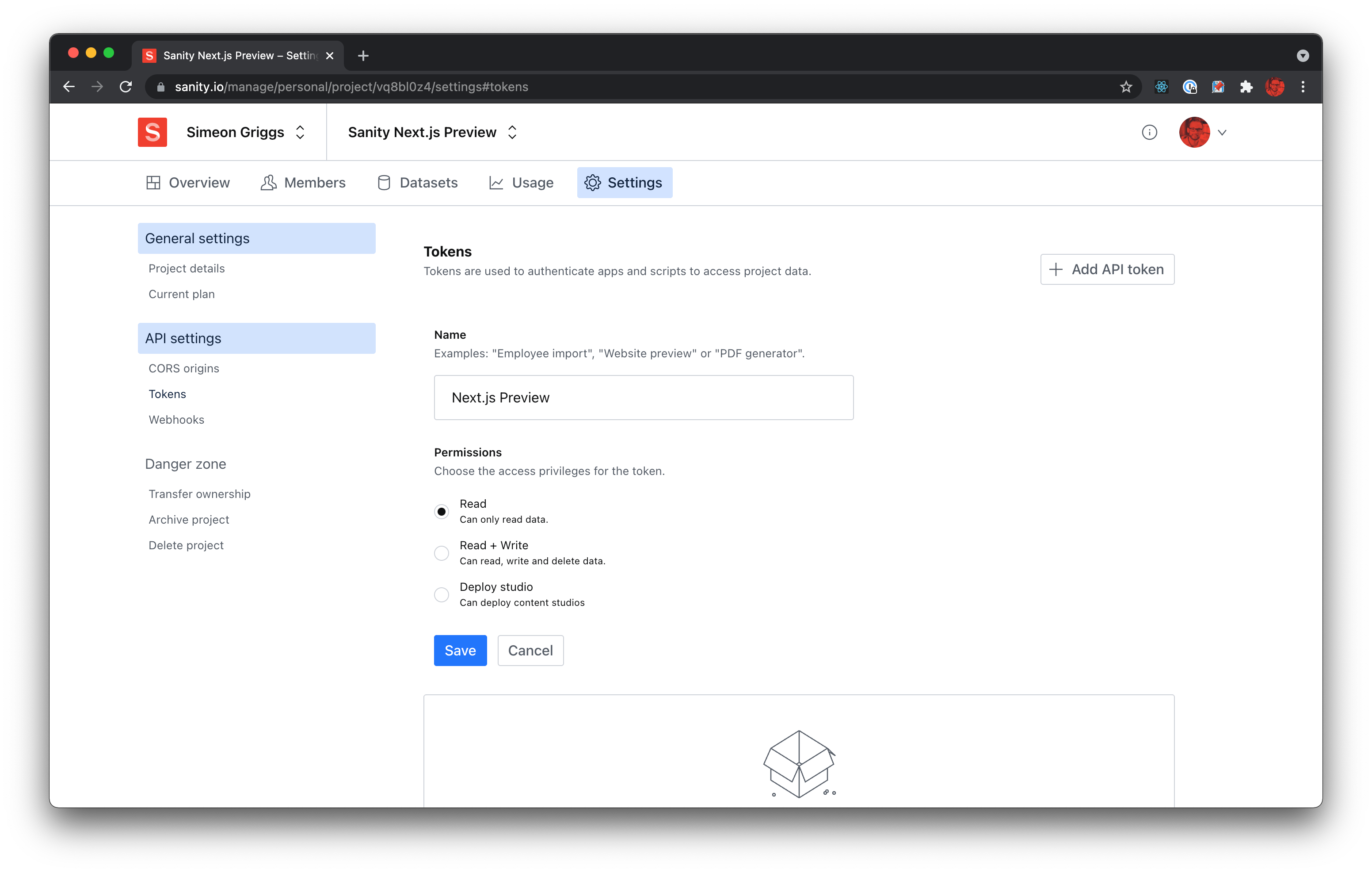
Task: Open Delete project
Action: pos(186,545)
